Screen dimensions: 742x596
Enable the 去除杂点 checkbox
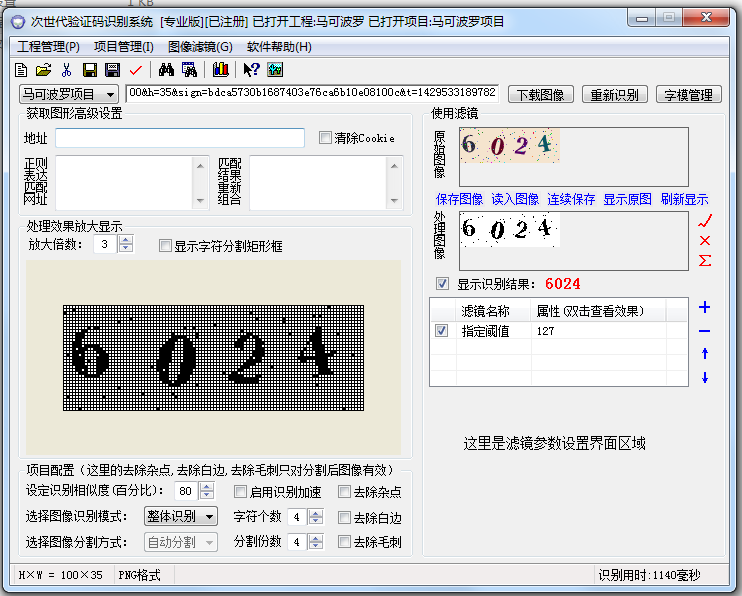pyautogui.click(x=344, y=492)
